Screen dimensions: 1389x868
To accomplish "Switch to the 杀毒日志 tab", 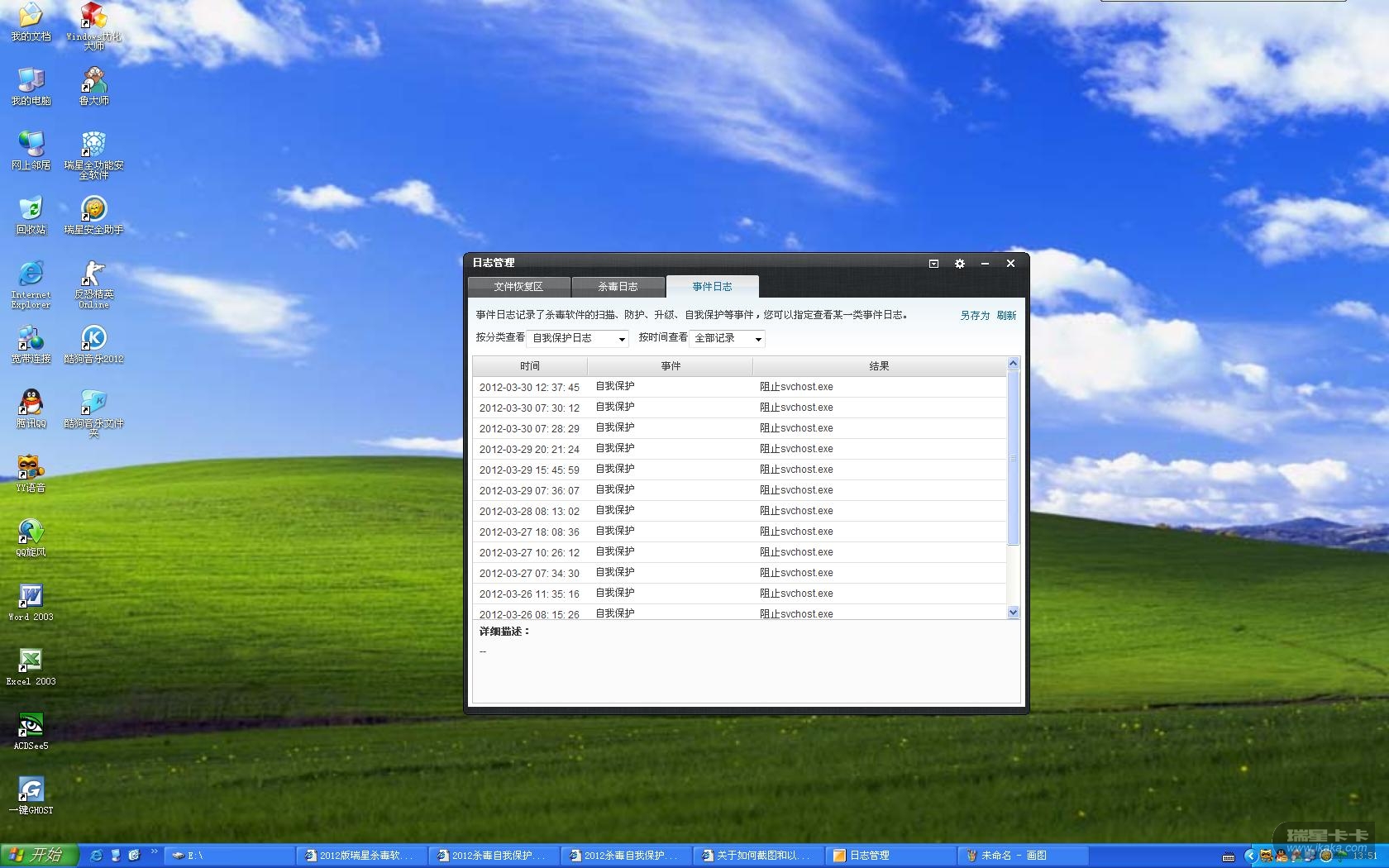I will coord(618,287).
